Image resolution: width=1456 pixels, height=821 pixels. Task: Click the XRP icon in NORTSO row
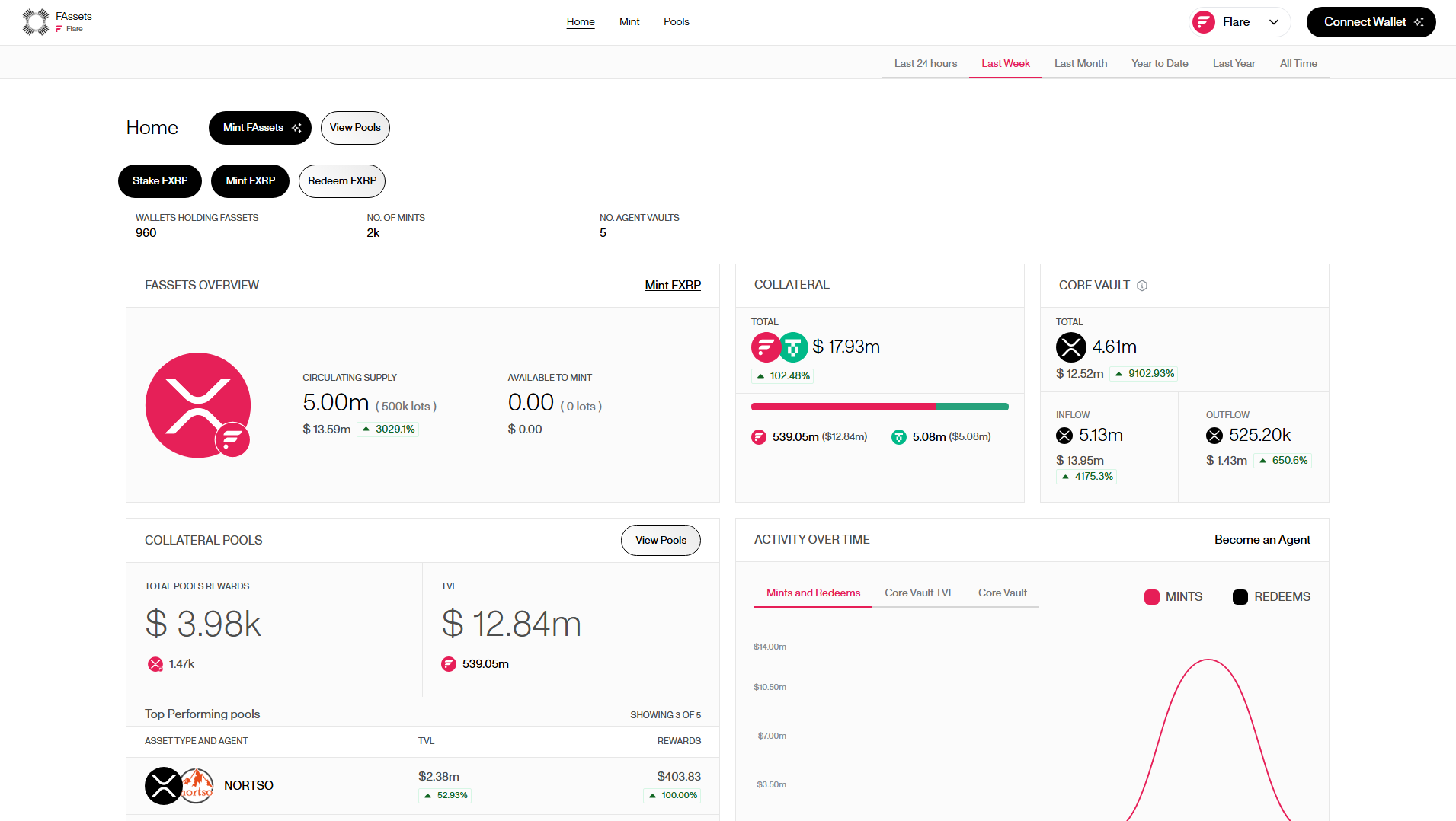coord(163,786)
